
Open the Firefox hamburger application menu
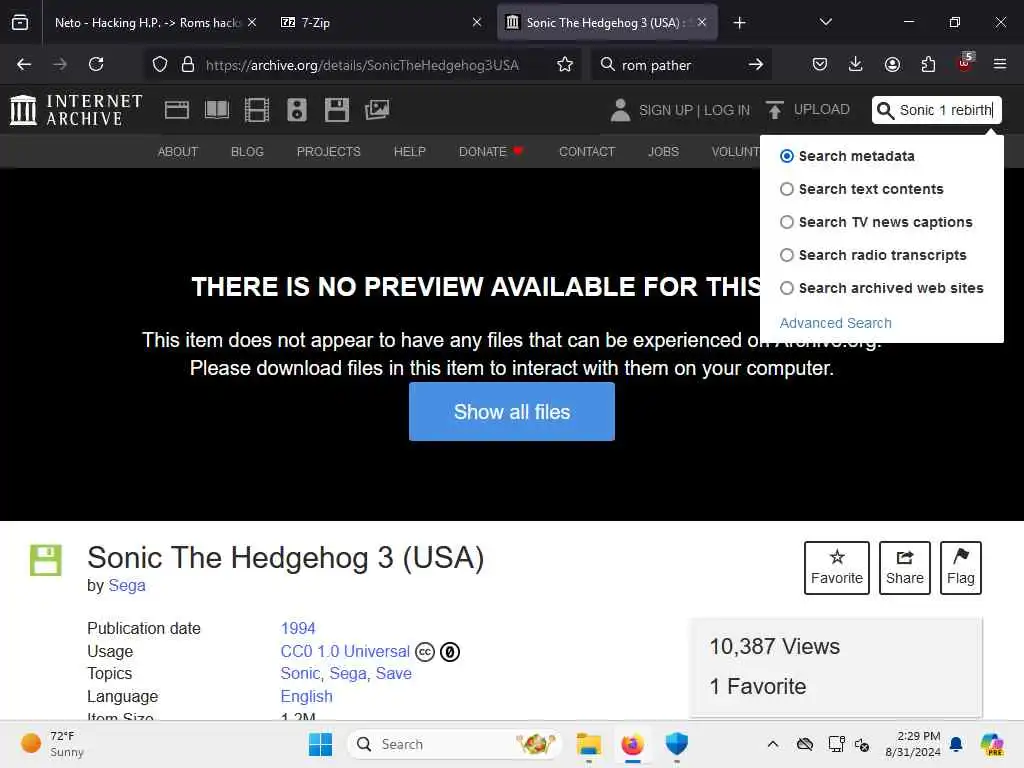click(1000, 64)
